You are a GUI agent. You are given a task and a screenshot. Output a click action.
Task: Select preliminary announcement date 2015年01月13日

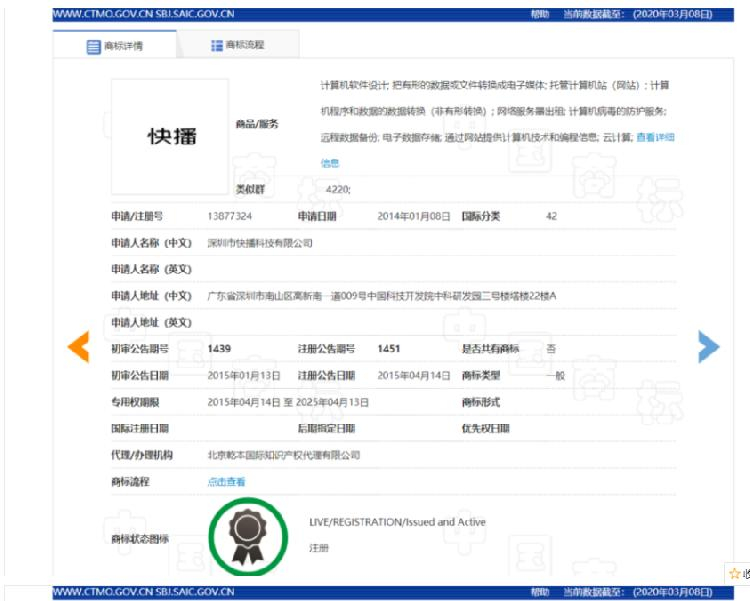(x=244, y=376)
